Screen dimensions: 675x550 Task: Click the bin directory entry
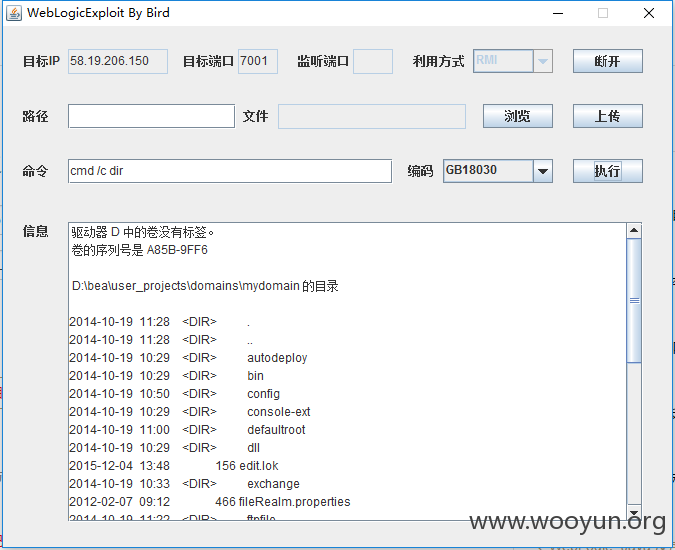[x=255, y=376]
